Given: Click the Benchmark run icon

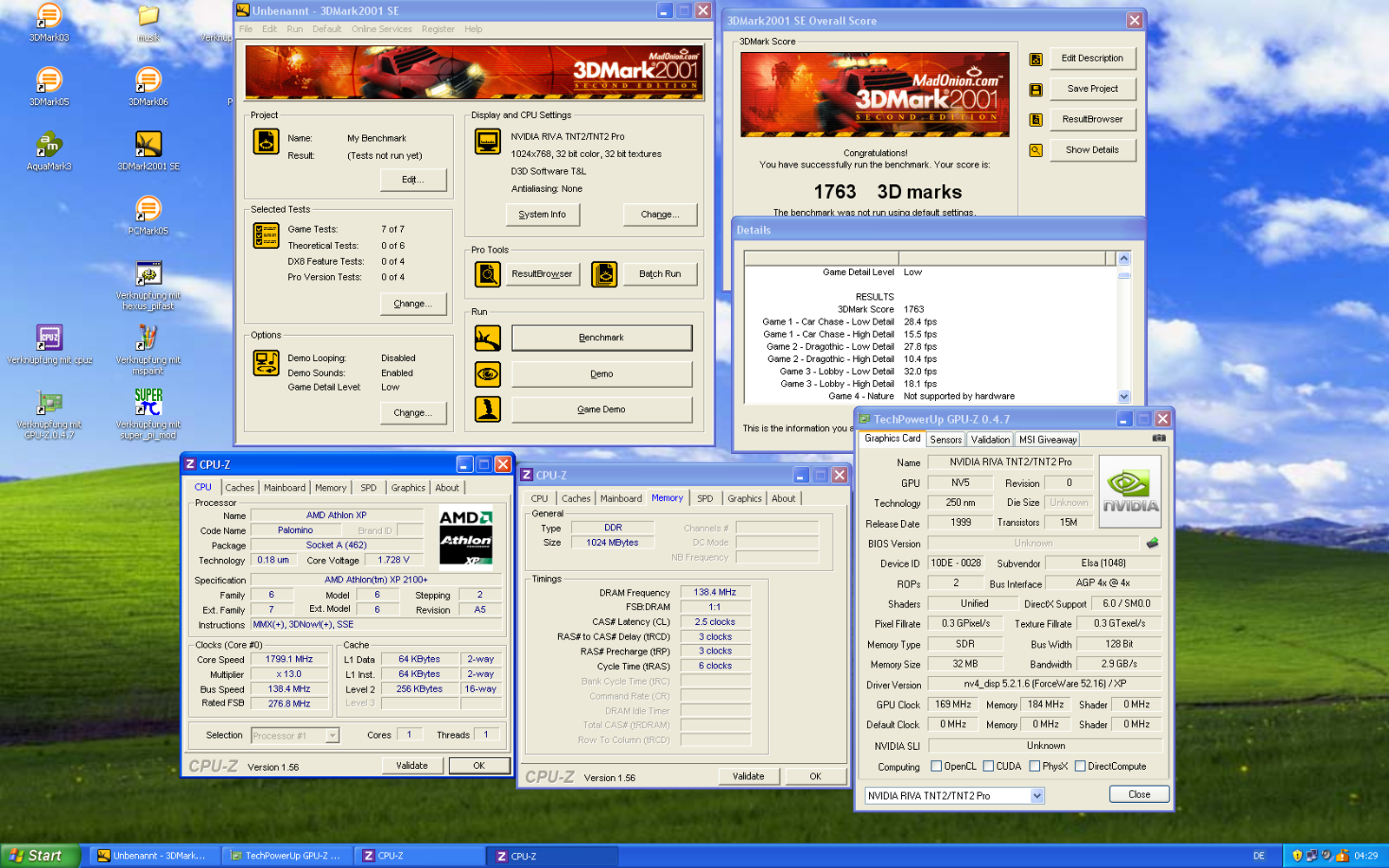Looking at the screenshot, I should 488,338.
